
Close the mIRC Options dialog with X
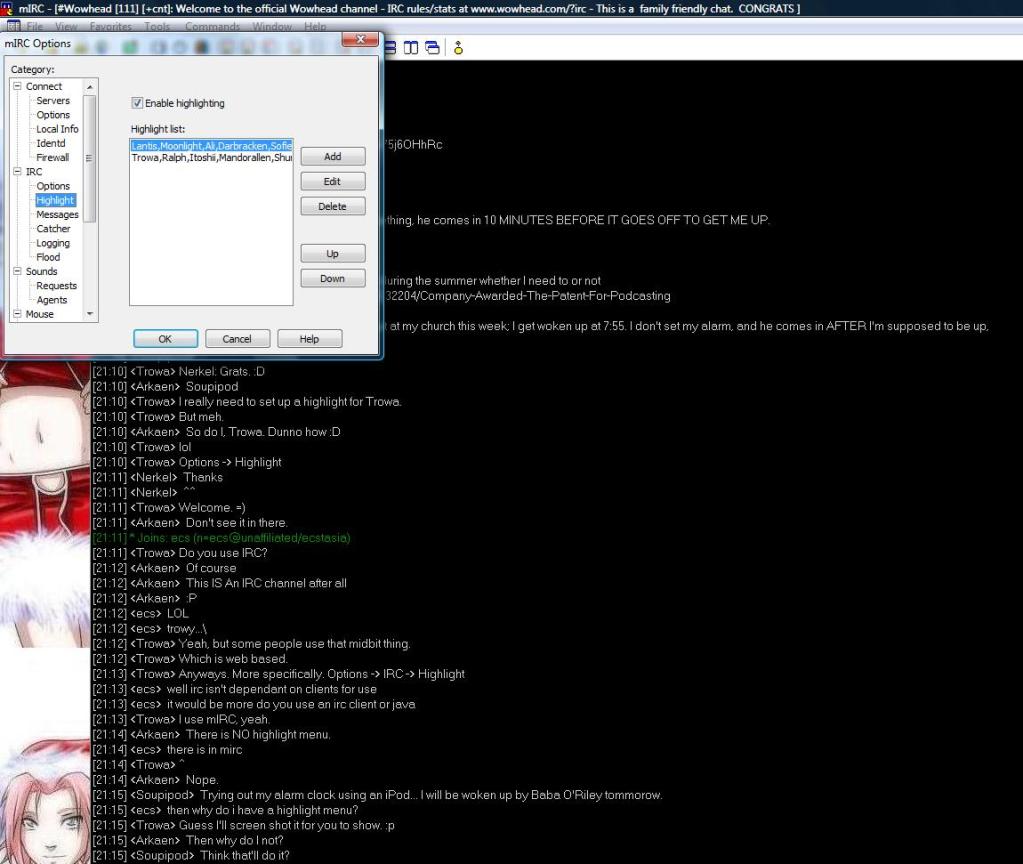[x=359, y=40]
